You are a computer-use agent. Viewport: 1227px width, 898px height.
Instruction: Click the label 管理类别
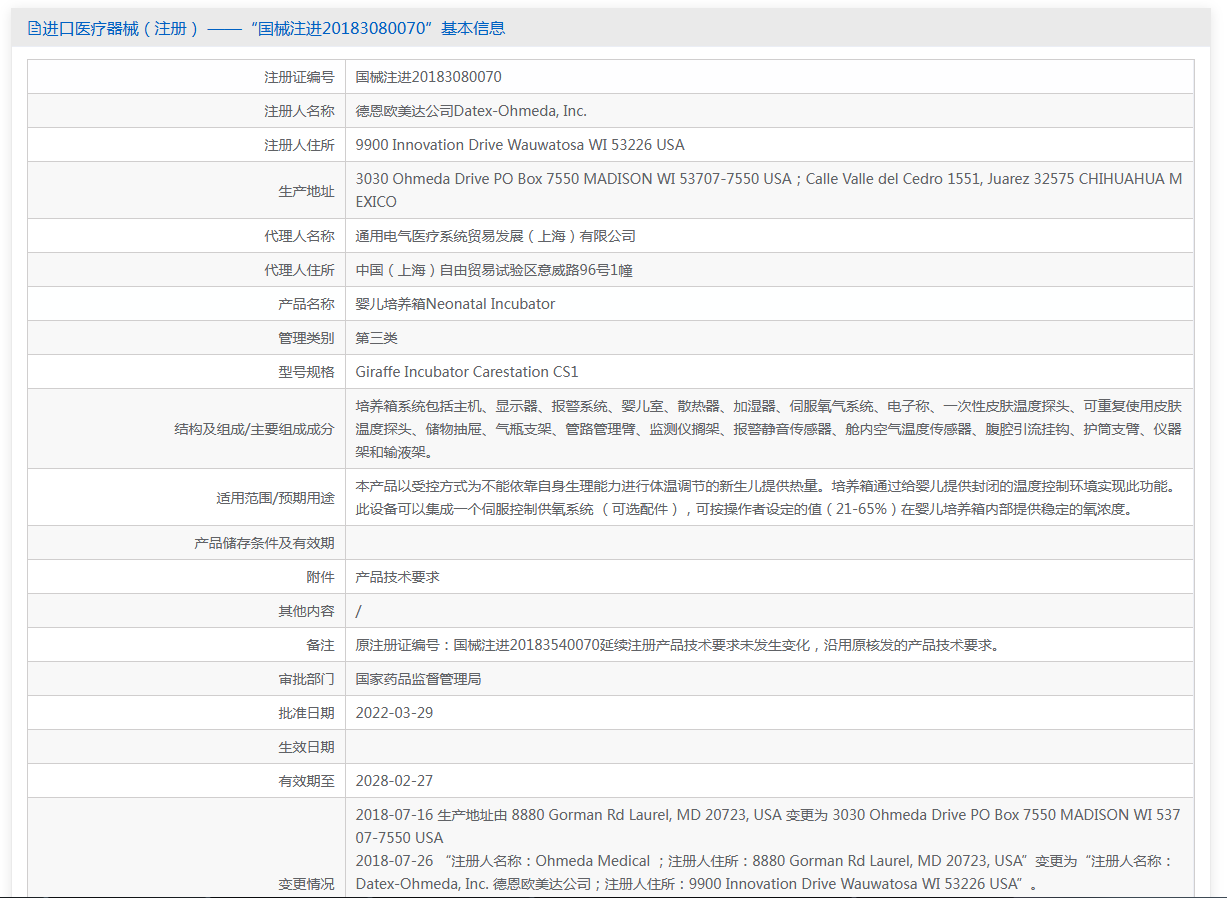coord(306,338)
